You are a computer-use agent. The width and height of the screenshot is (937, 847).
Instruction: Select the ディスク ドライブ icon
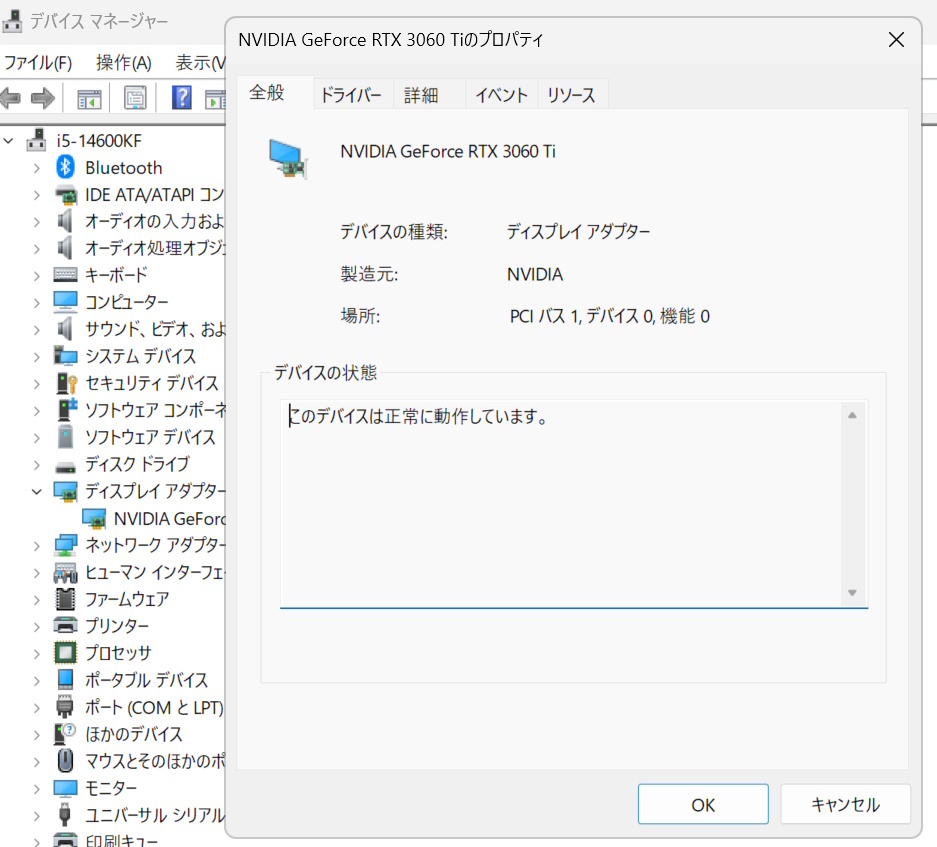point(65,467)
